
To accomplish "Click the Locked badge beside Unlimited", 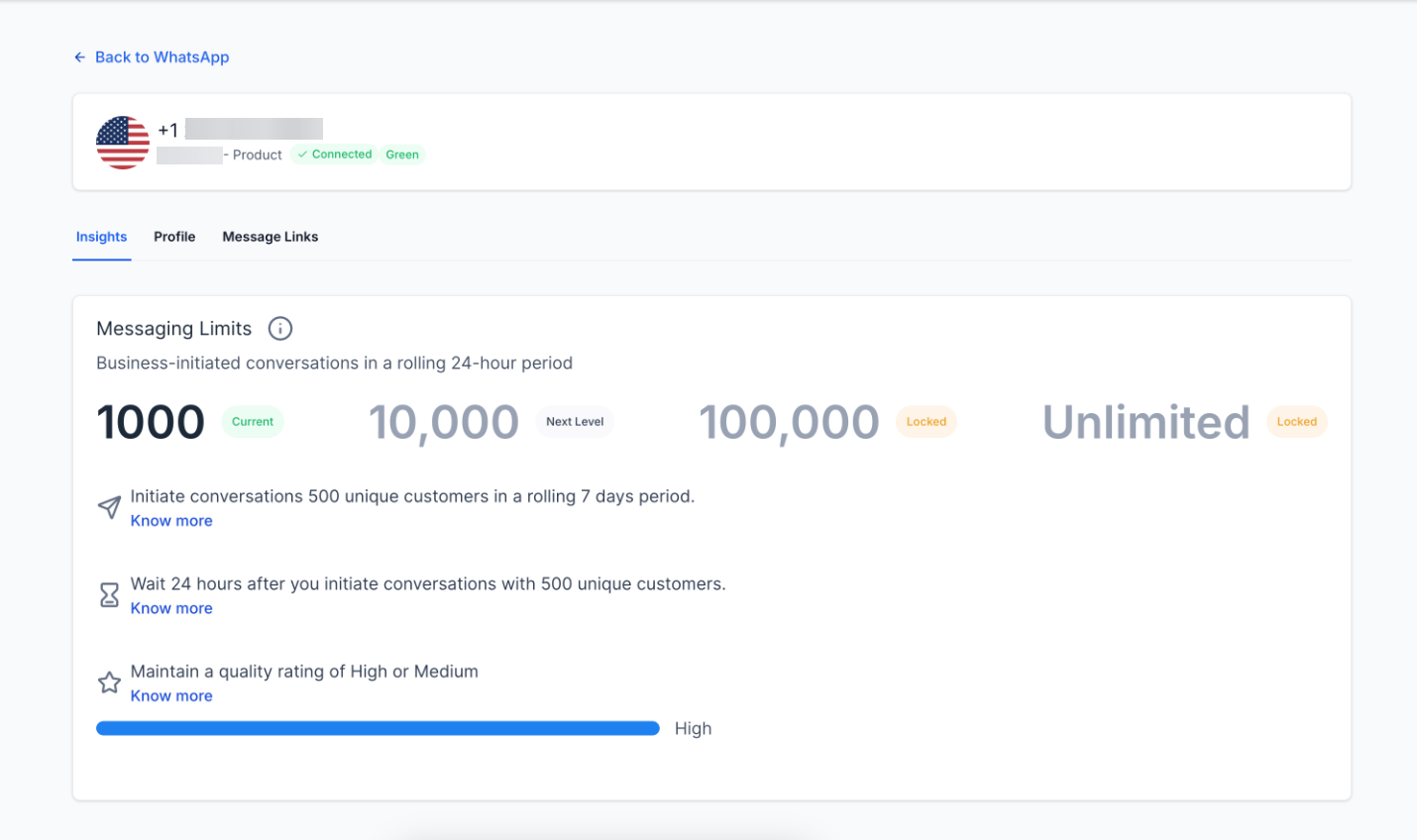I will pos(1296,422).
